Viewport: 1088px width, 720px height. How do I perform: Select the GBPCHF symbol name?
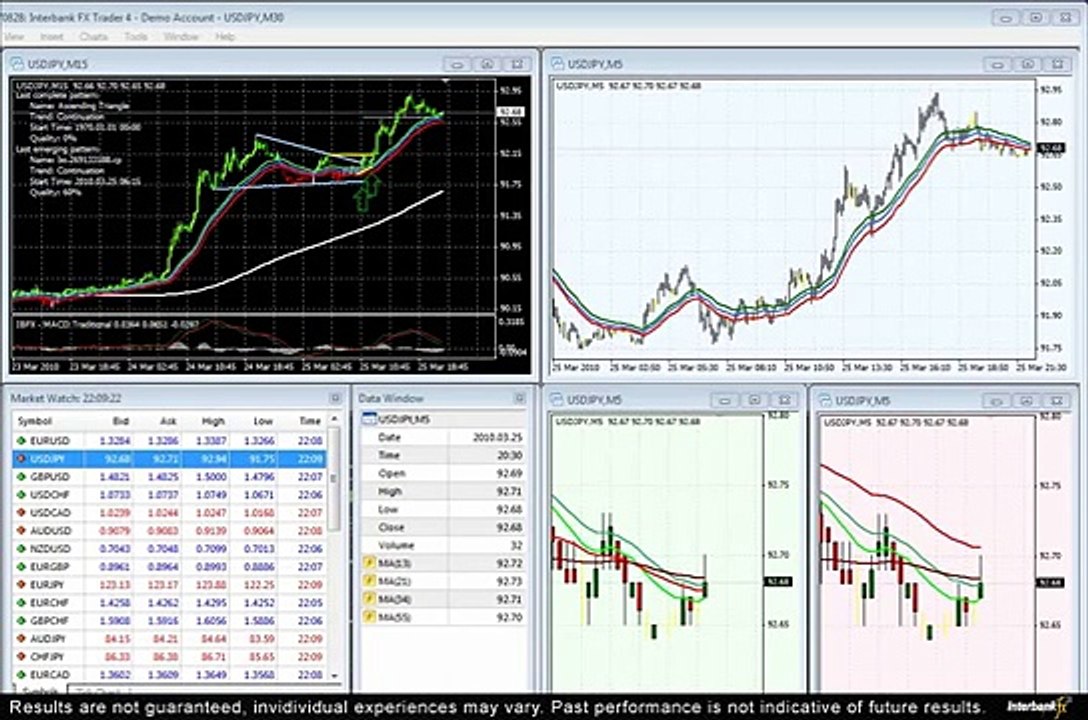[50, 621]
